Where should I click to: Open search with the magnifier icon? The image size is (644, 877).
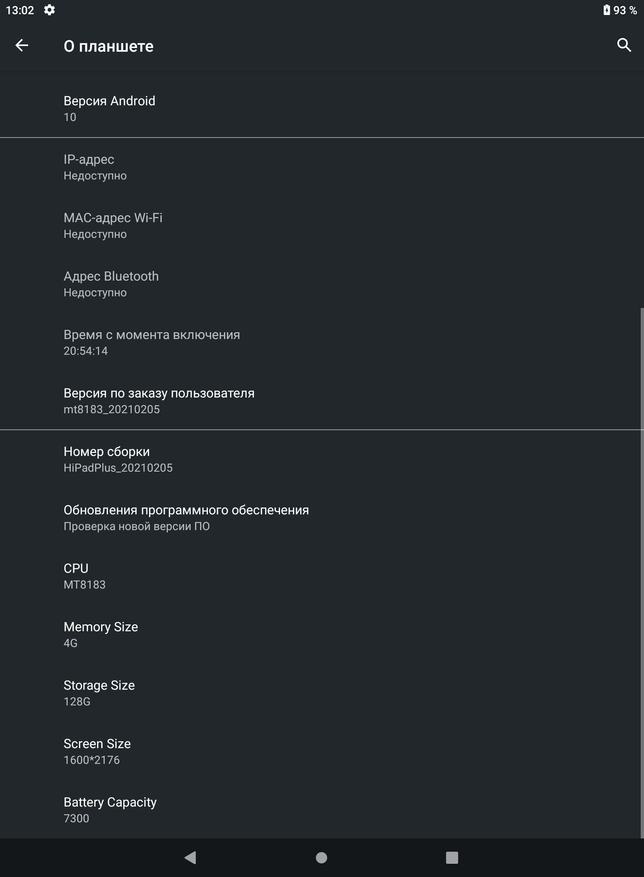point(624,45)
